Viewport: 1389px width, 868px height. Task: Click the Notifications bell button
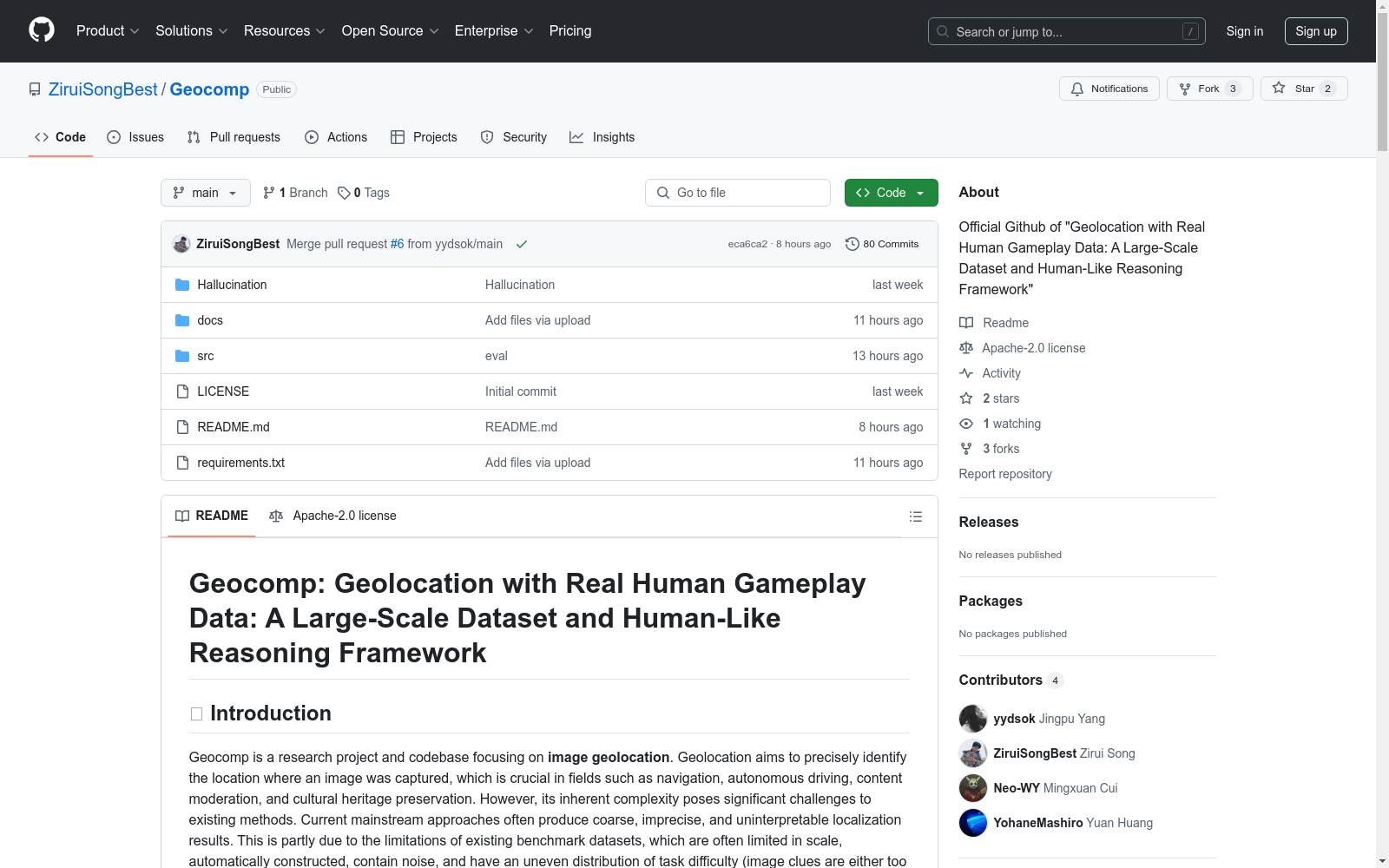click(1109, 89)
